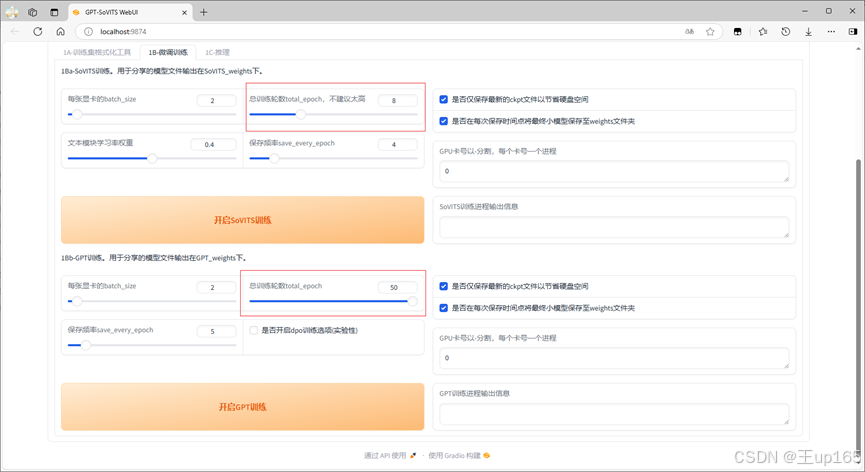The width and height of the screenshot is (865, 472).
Task: Adjust the GPT batch_size slider
Action: coord(152,302)
